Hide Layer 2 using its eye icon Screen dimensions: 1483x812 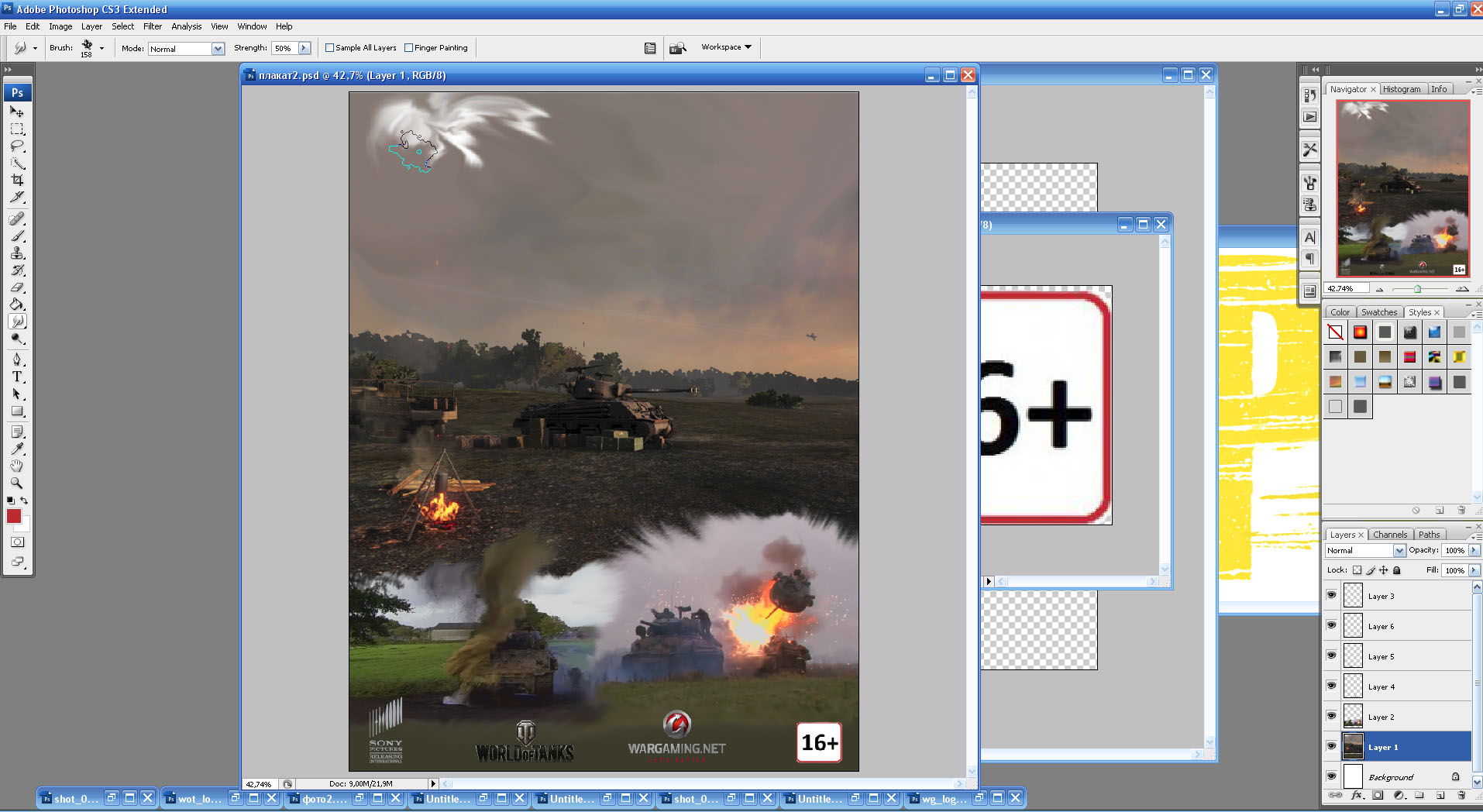(1332, 716)
